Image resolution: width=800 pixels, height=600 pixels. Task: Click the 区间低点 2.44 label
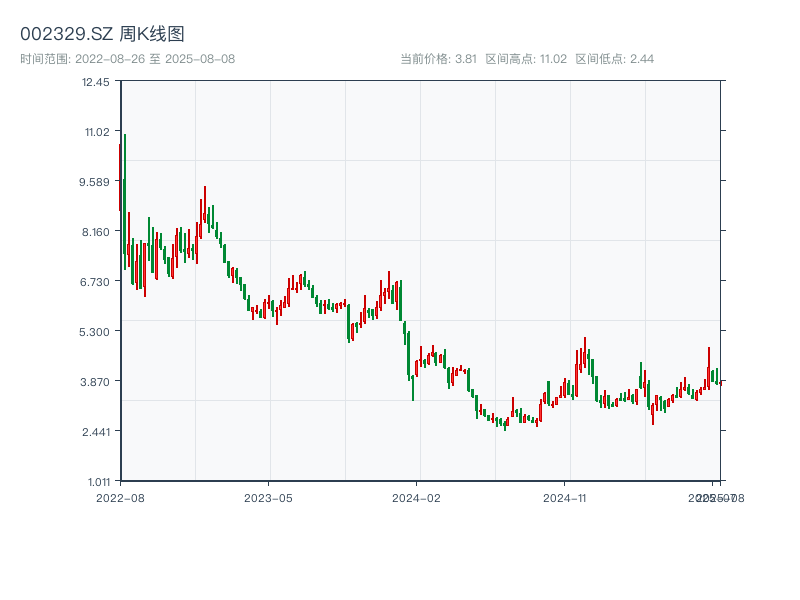coord(614,59)
